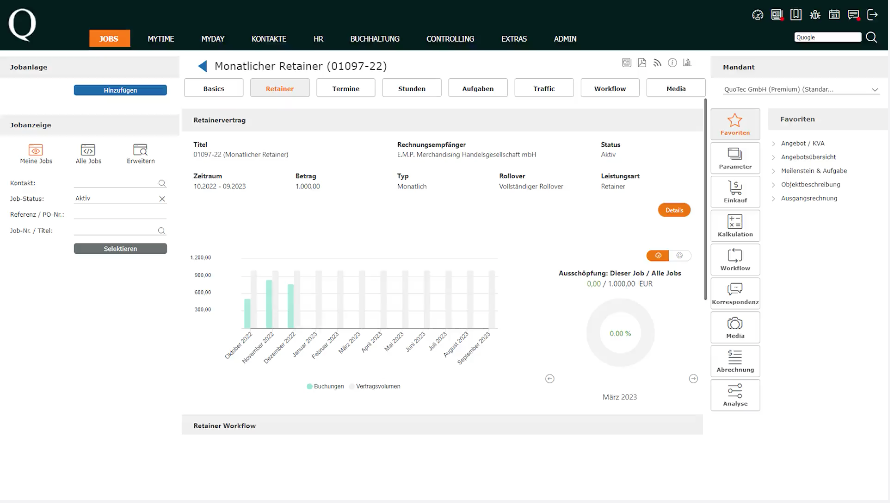Click the logout icon at top right

[872, 15]
